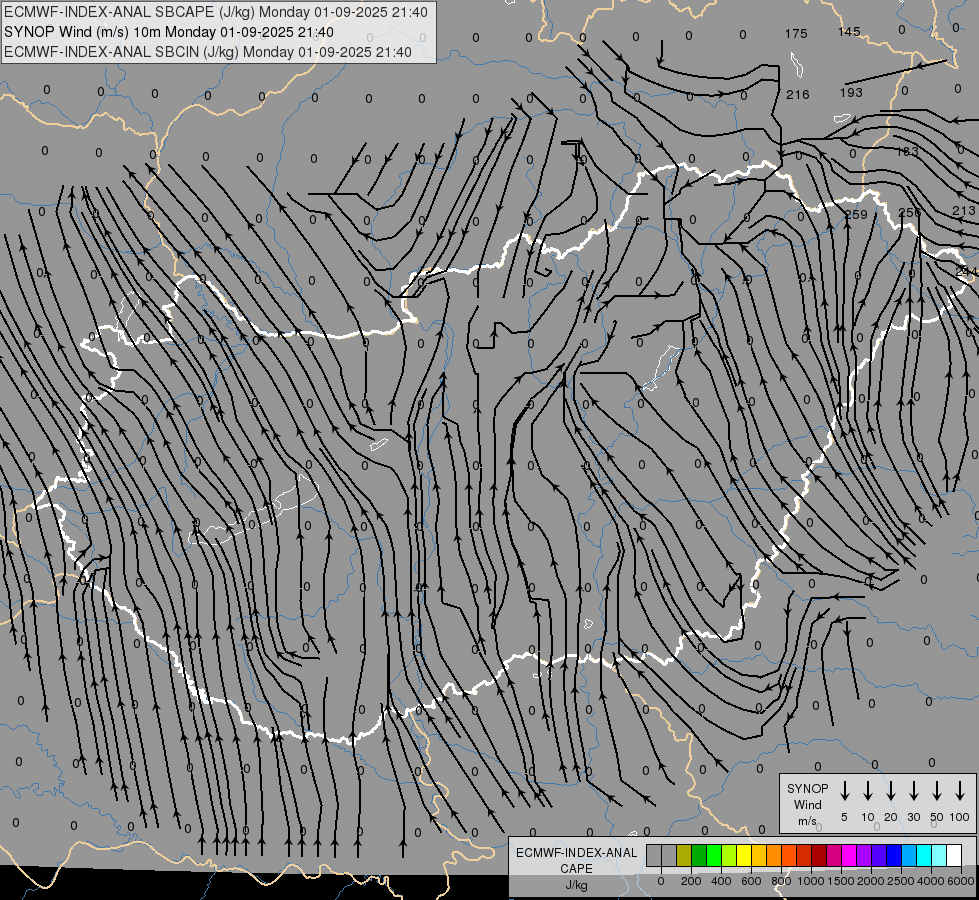The image size is (979, 900).
Task: Click the SYNOP Wind 10m header line
Action: 169,32
